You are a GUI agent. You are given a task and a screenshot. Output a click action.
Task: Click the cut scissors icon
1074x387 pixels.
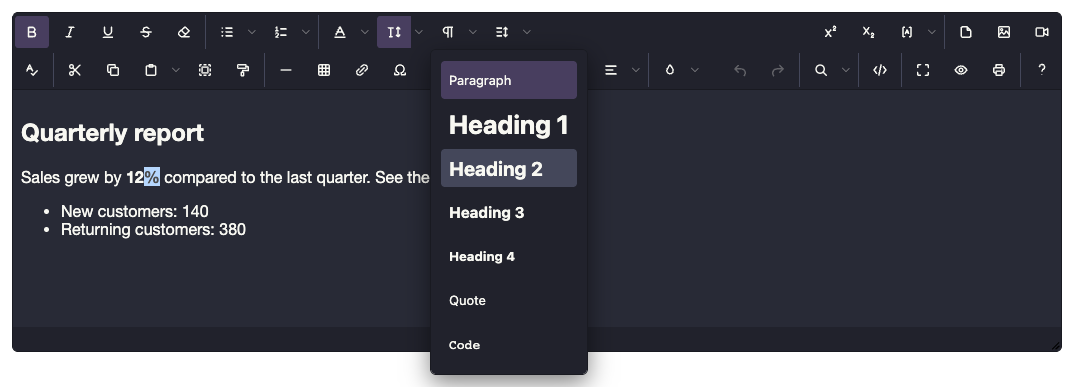75,70
